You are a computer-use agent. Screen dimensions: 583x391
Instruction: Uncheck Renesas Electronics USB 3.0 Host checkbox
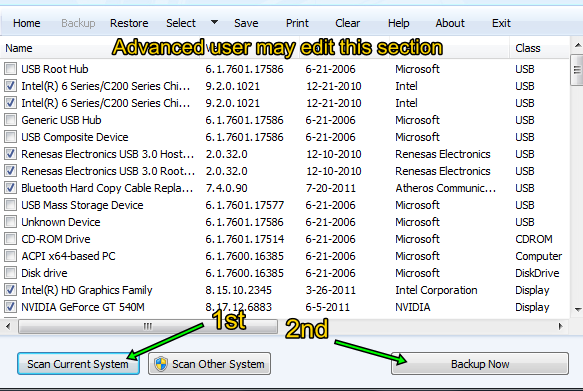pos(10,154)
